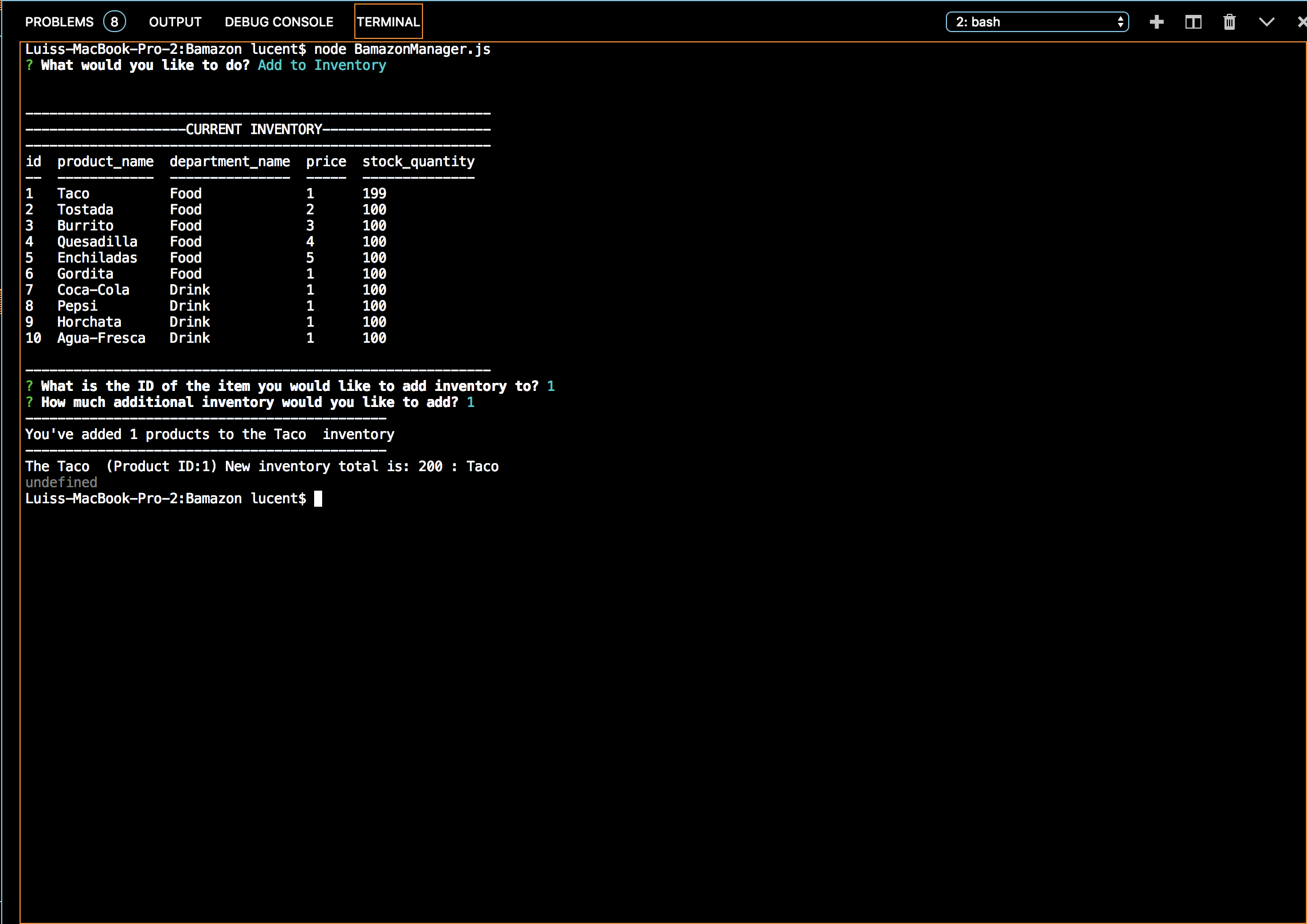The width and height of the screenshot is (1307, 924).
Task: Open the DEBUG CONSOLE tab
Action: click(279, 22)
